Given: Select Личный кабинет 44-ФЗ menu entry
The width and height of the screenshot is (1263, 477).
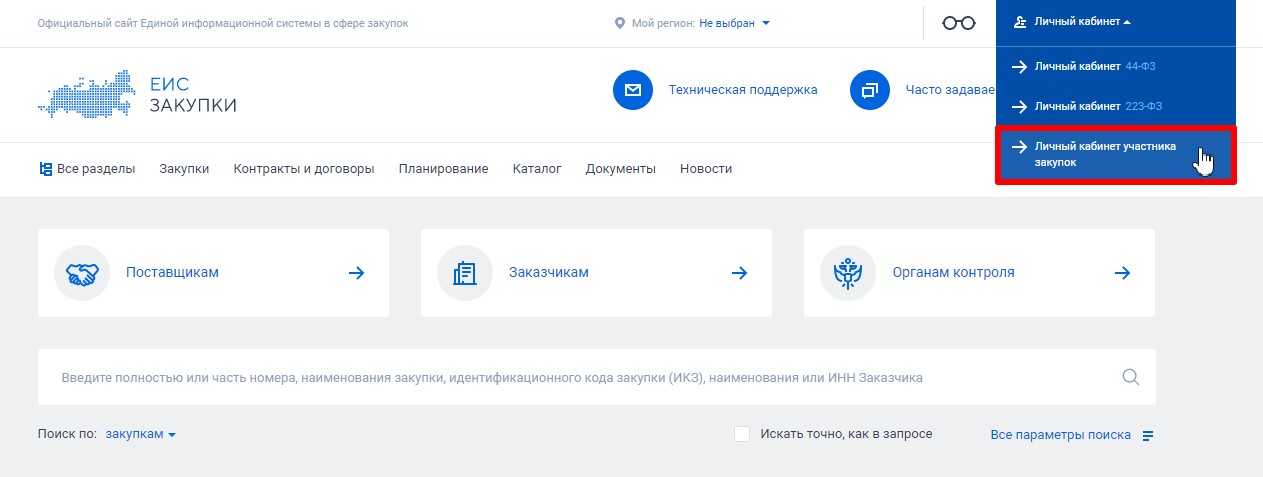Looking at the screenshot, I should pyautogui.click(x=1097, y=66).
